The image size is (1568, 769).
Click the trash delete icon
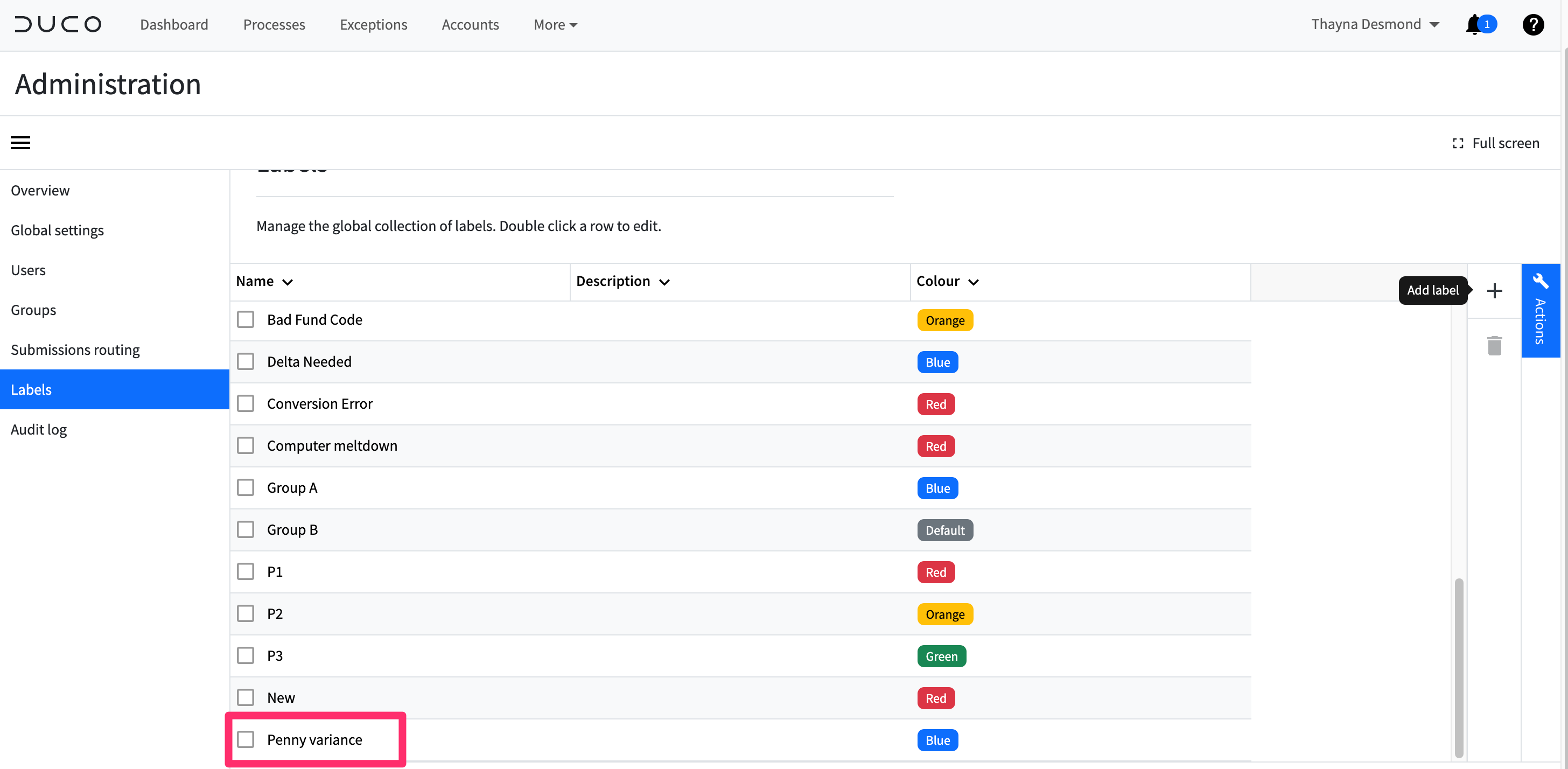(1494, 345)
